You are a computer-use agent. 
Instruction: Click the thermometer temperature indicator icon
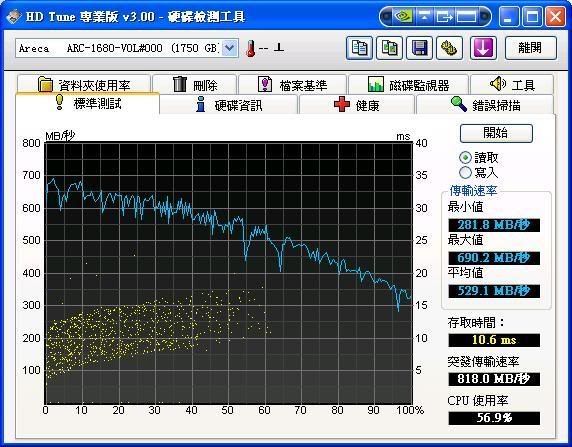[x=250, y=48]
